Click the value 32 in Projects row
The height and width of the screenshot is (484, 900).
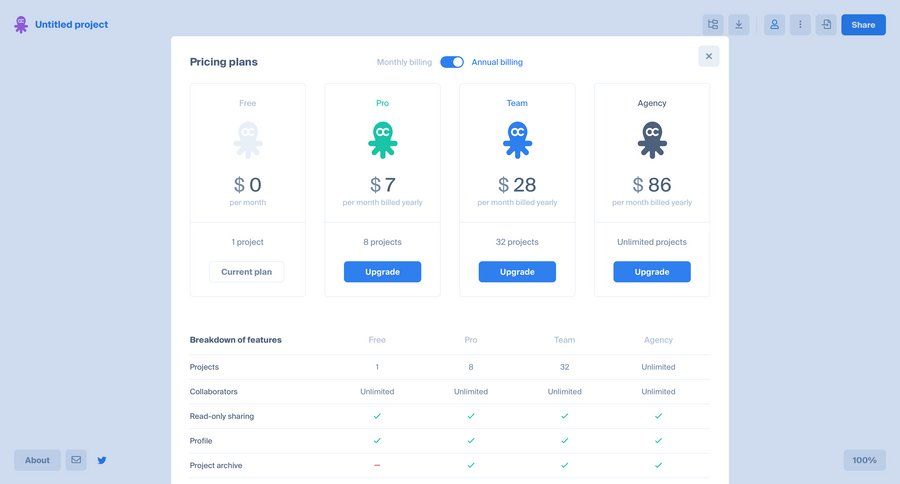tap(565, 367)
